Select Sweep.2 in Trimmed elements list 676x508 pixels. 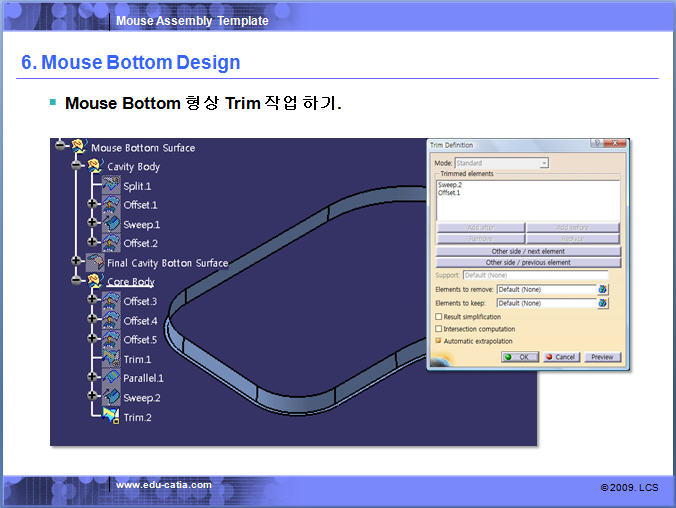click(x=449, y=185)
